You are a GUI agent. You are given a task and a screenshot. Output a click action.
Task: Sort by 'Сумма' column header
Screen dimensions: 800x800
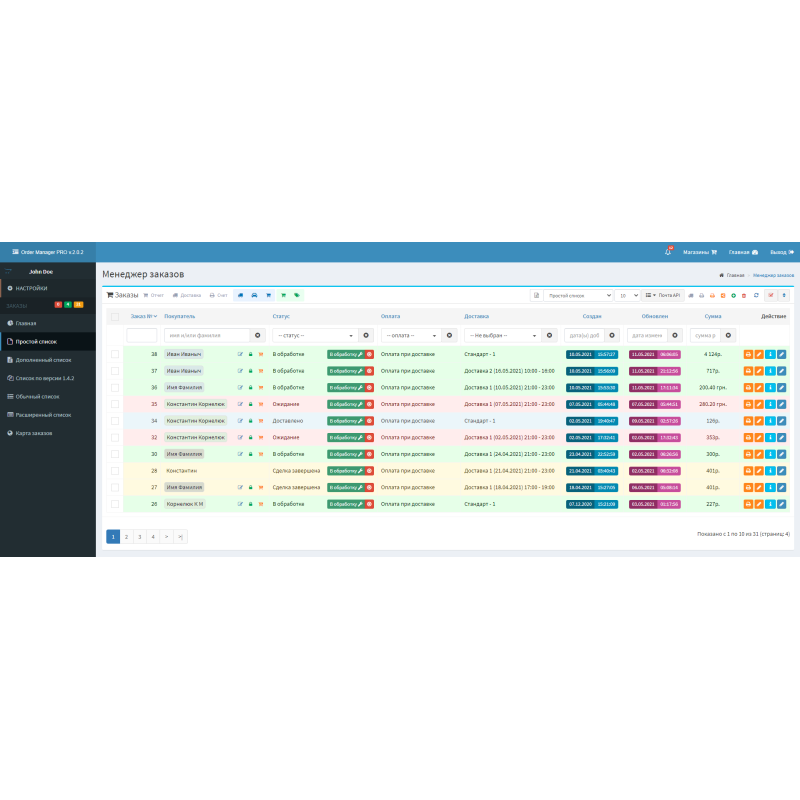pos(713,316)
